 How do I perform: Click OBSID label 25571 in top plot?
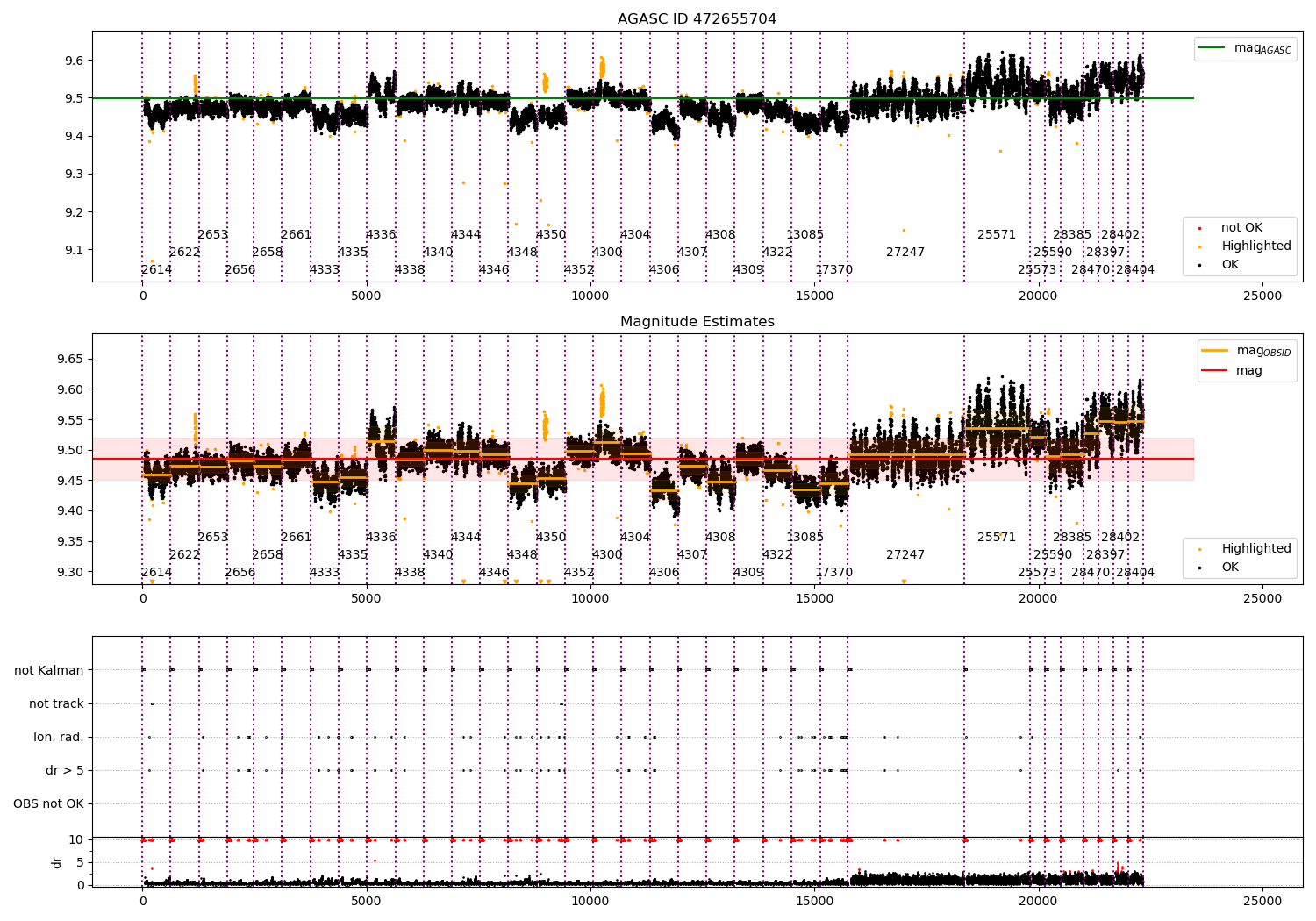[x=997, y=235]
